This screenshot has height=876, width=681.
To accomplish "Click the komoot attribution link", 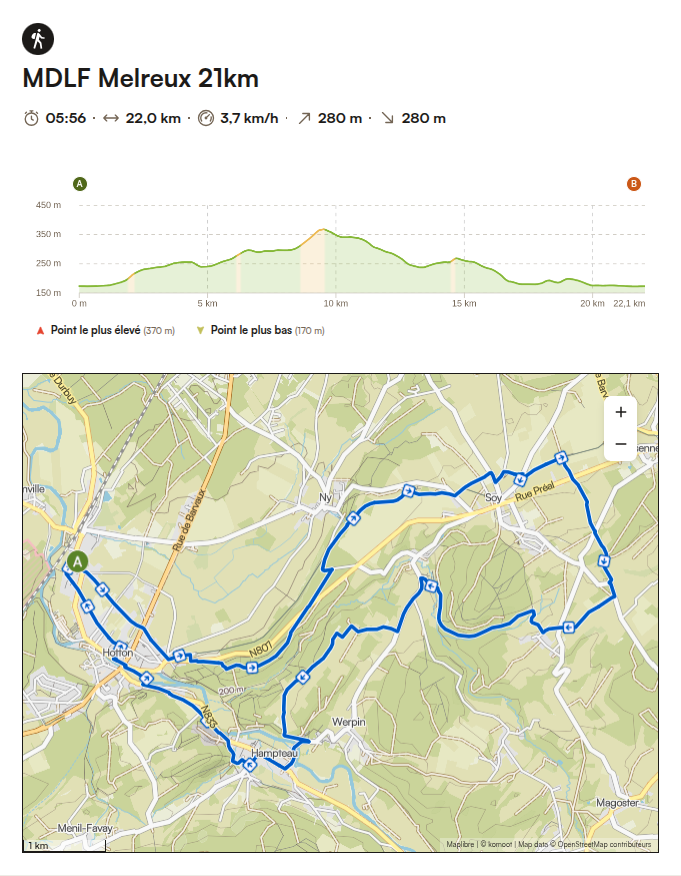I will [x=498, y=845].
